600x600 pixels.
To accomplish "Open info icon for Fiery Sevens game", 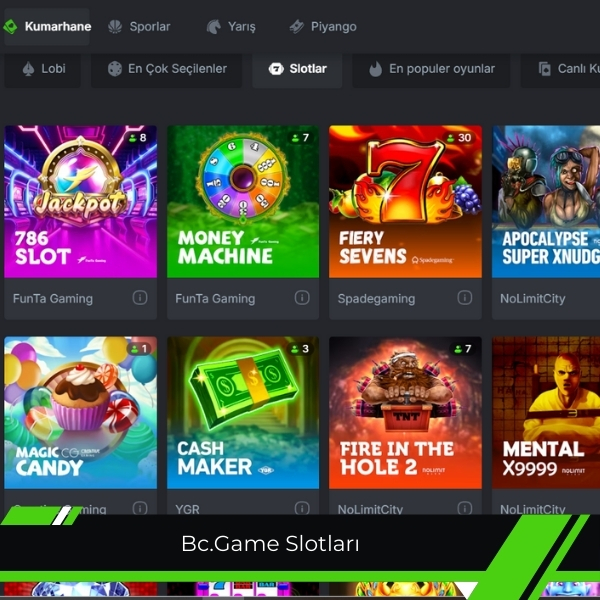I will [465, 297].
